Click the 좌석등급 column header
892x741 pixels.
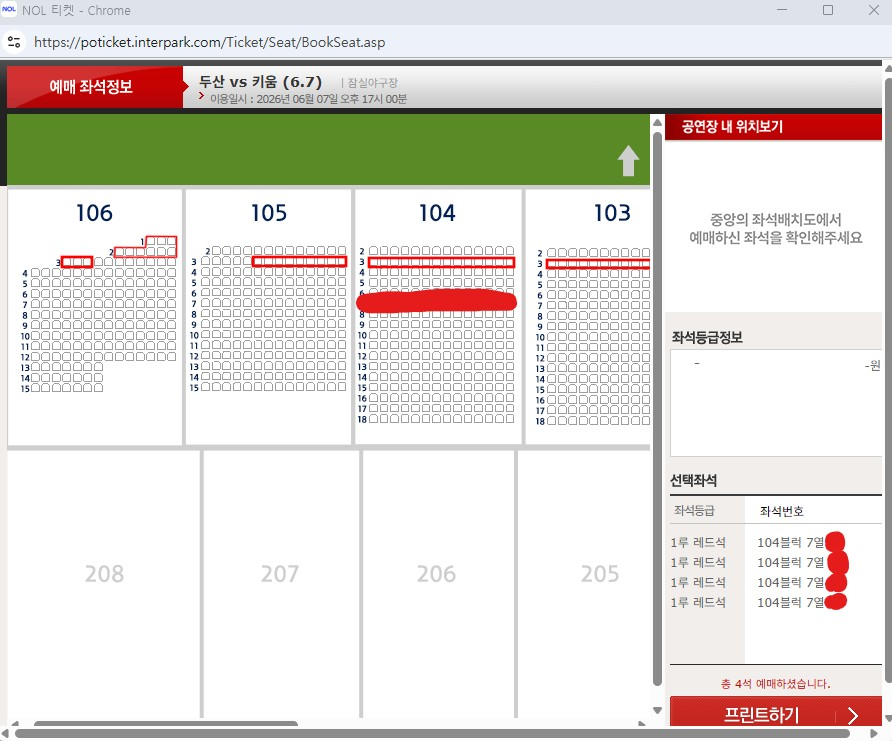point(694,511)
